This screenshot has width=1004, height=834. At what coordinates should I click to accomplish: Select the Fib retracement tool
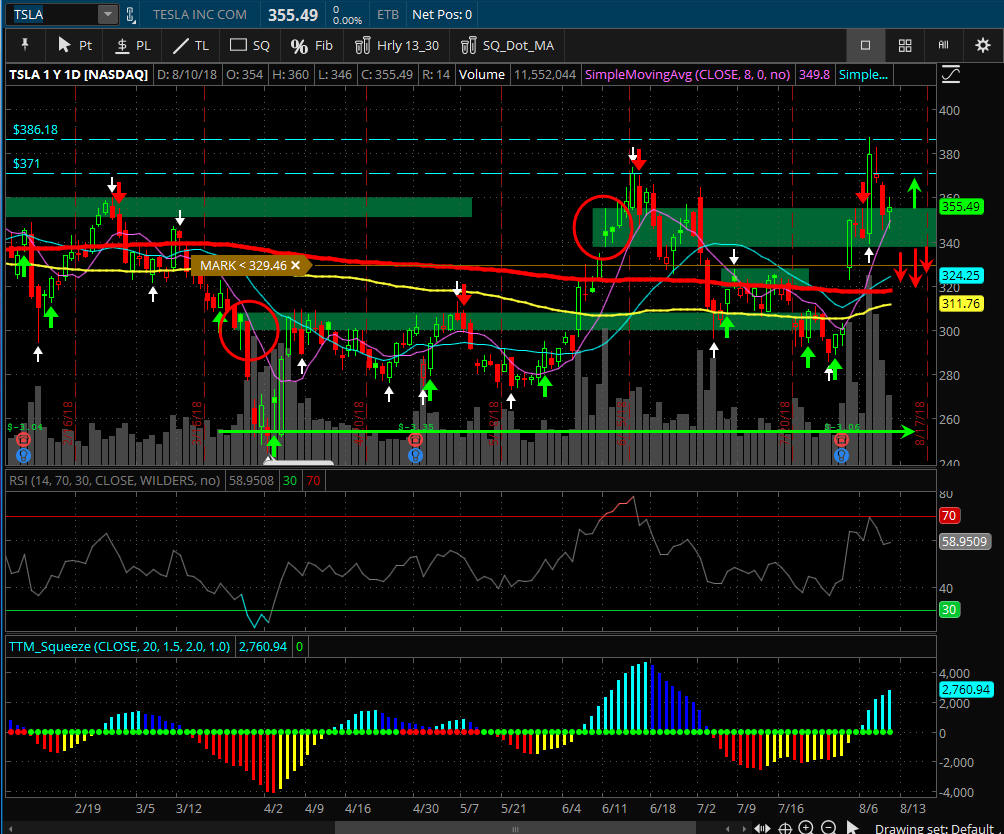click(x=312, y=45)
